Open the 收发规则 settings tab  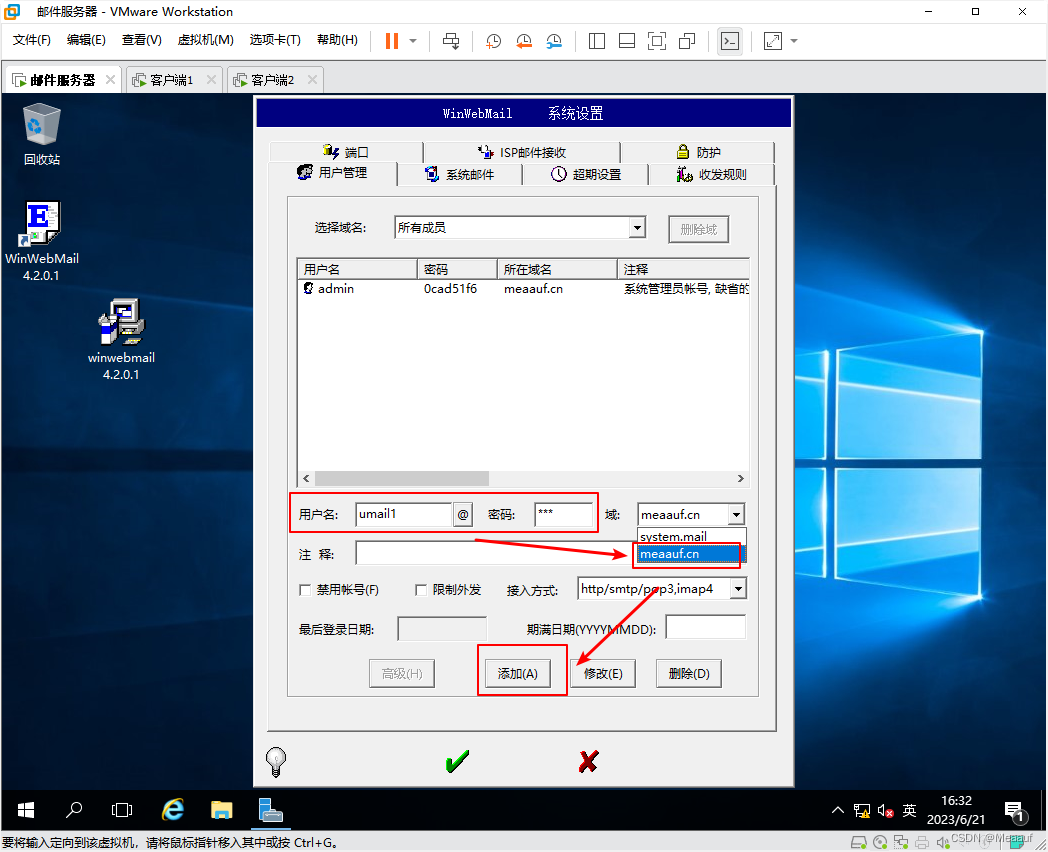pos(711,174)
